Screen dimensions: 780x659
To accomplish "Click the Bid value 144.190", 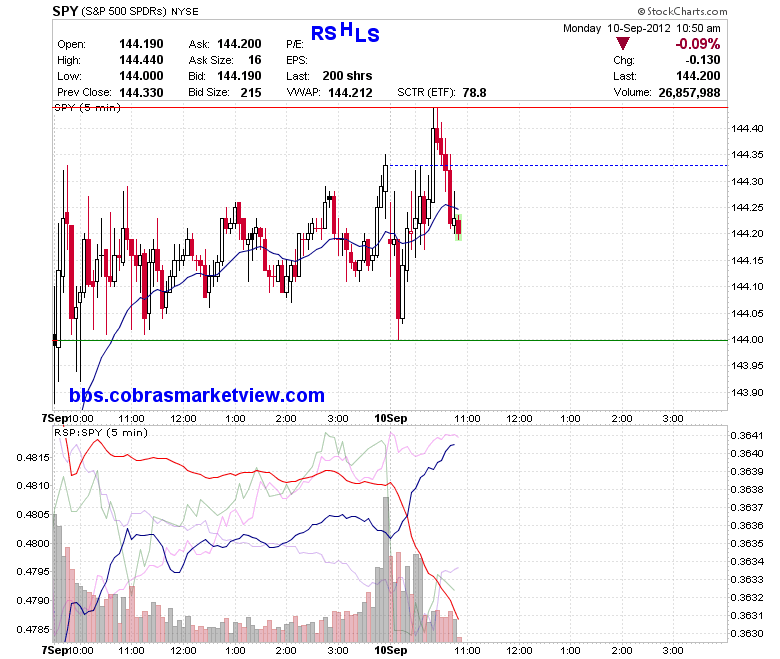I will (239, 76).
